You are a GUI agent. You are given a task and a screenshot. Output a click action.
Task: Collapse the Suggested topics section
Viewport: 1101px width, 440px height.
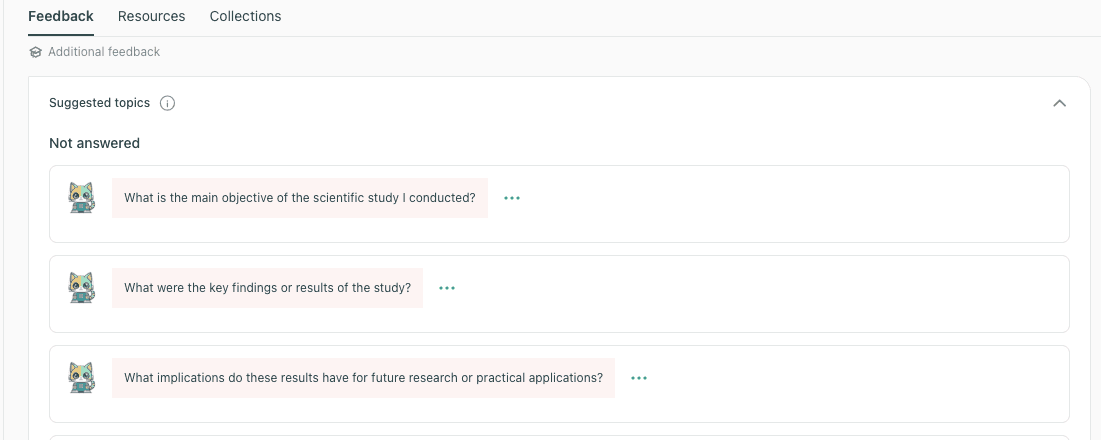(1060, 103)
